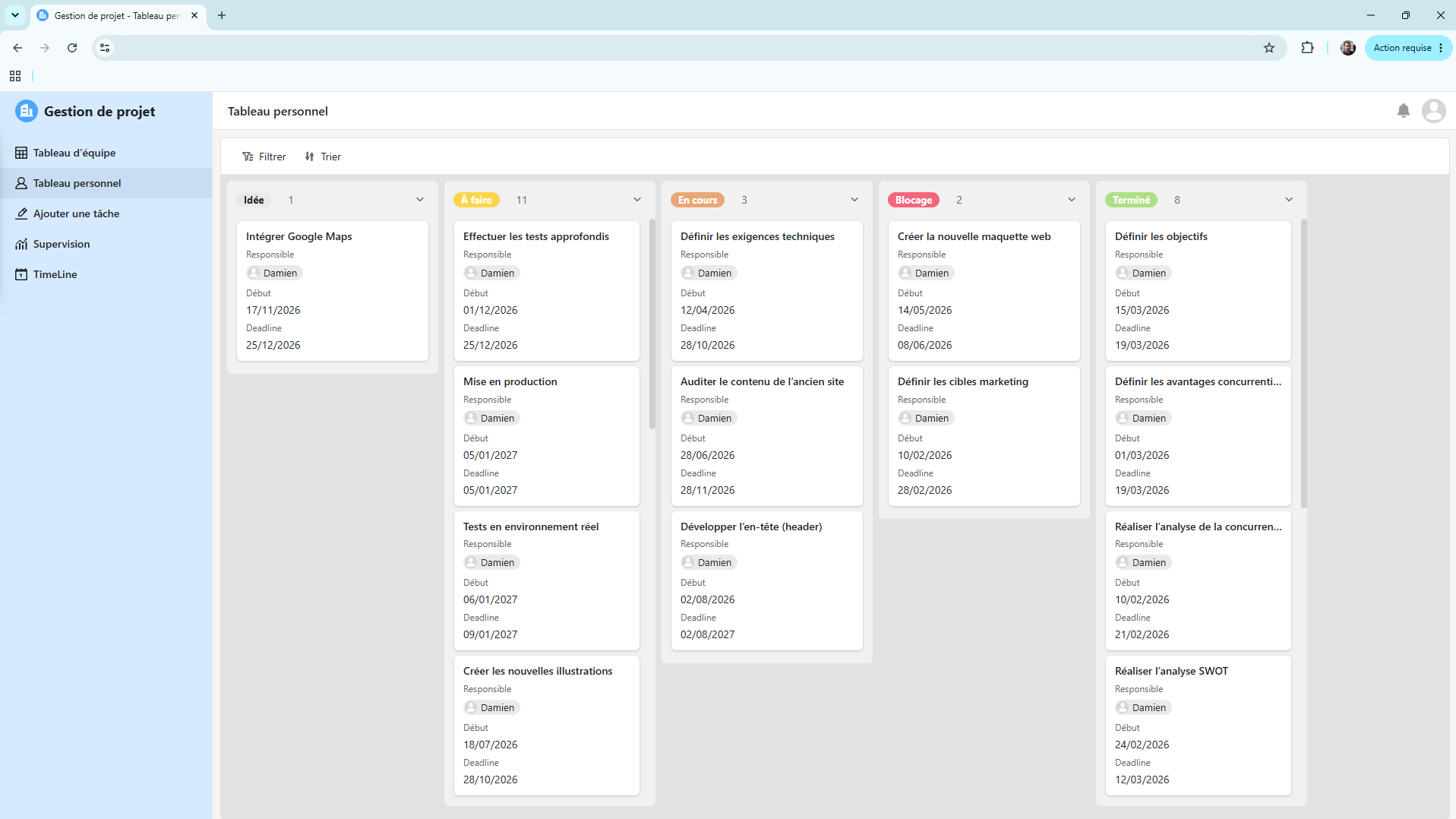Open Créer les nouvelles illustrations card
The height and width of the screenshot is (819, 1456).
547,726
